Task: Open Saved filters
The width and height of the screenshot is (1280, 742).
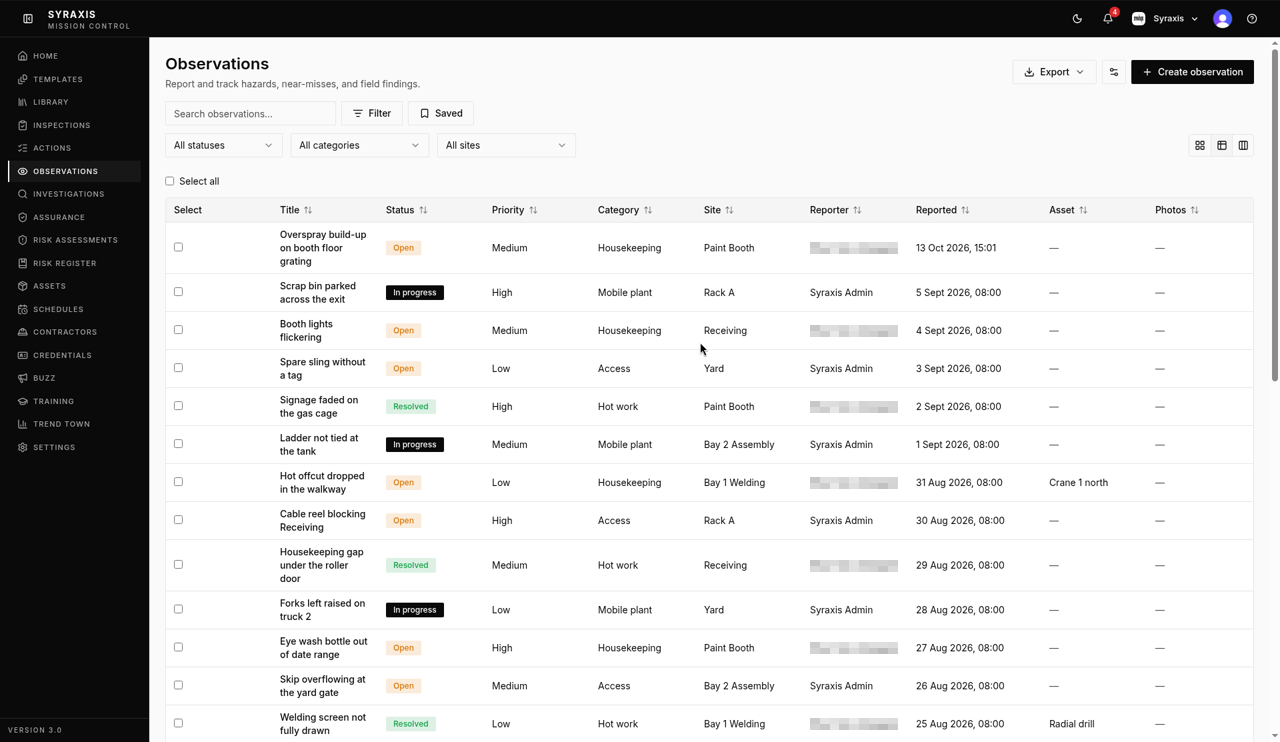Action: click(441, 113)
